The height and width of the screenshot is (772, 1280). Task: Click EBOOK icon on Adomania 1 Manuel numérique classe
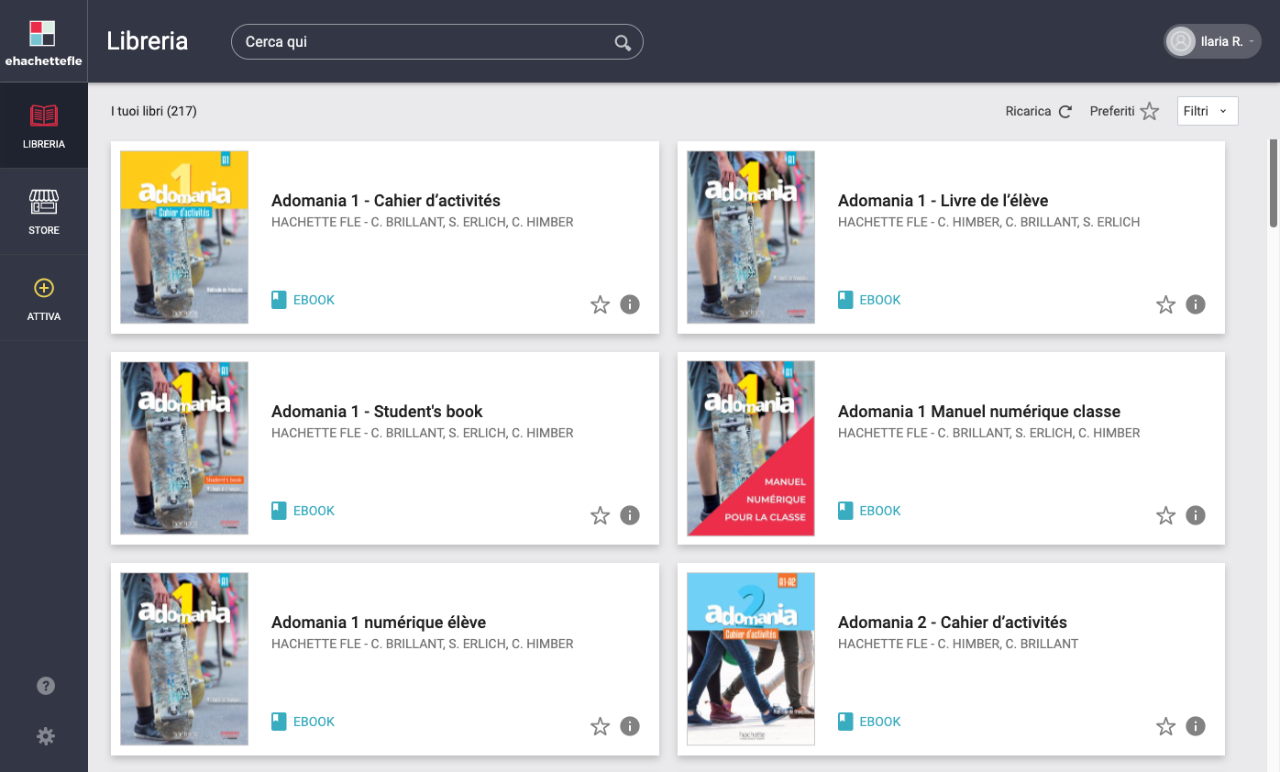[846, 511]
